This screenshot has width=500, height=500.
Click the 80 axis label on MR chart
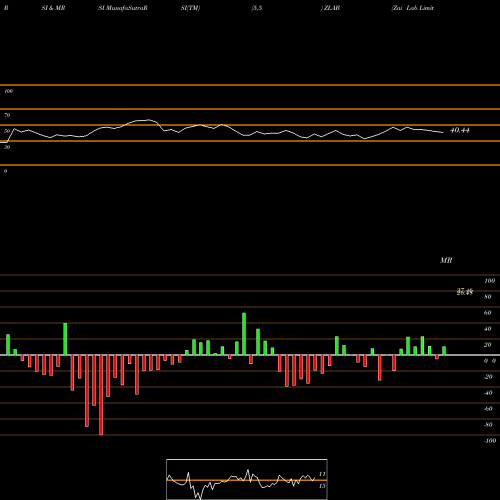[488, 297]
